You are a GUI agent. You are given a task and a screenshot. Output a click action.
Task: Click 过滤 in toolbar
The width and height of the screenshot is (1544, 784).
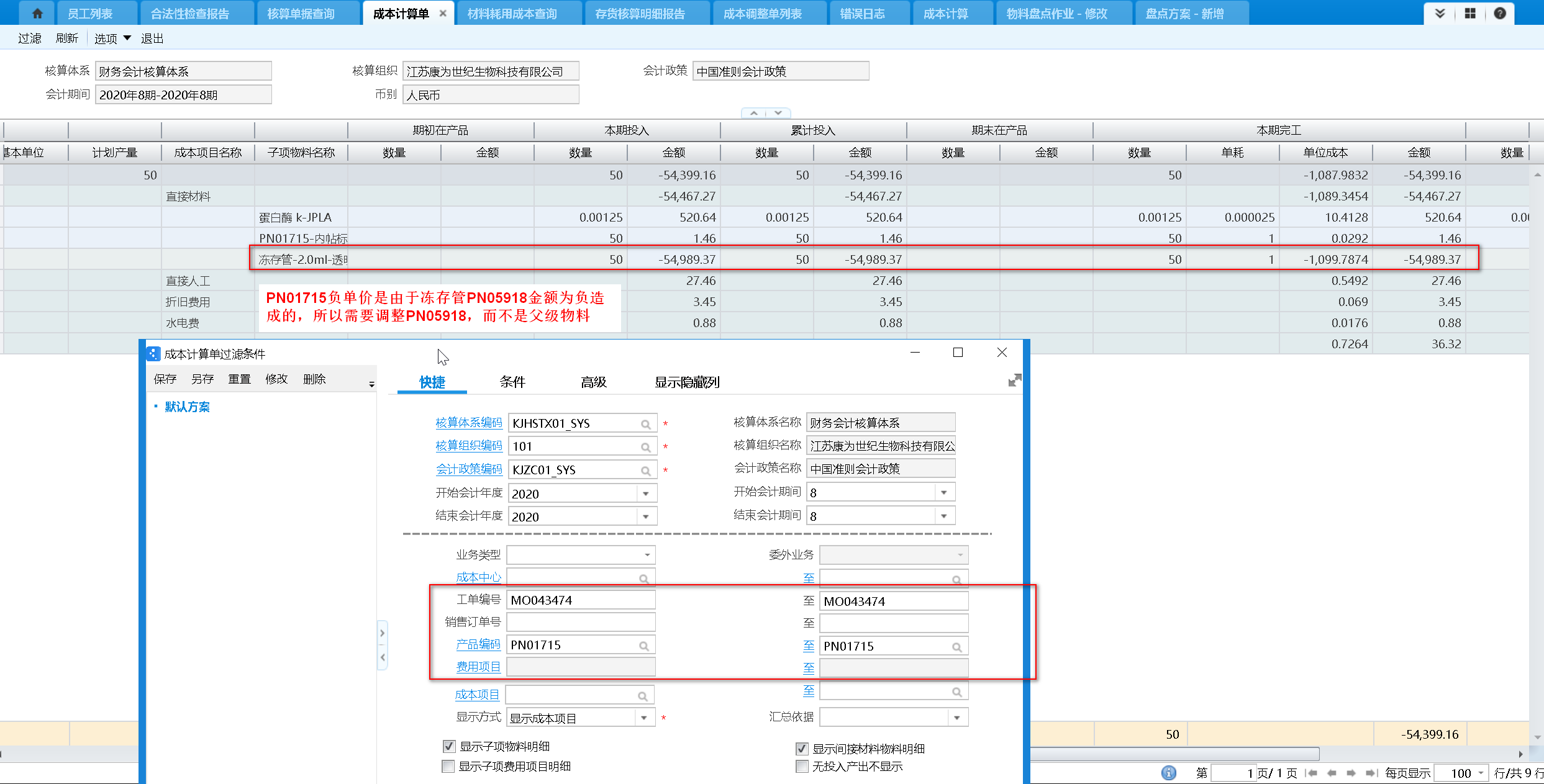30,38
